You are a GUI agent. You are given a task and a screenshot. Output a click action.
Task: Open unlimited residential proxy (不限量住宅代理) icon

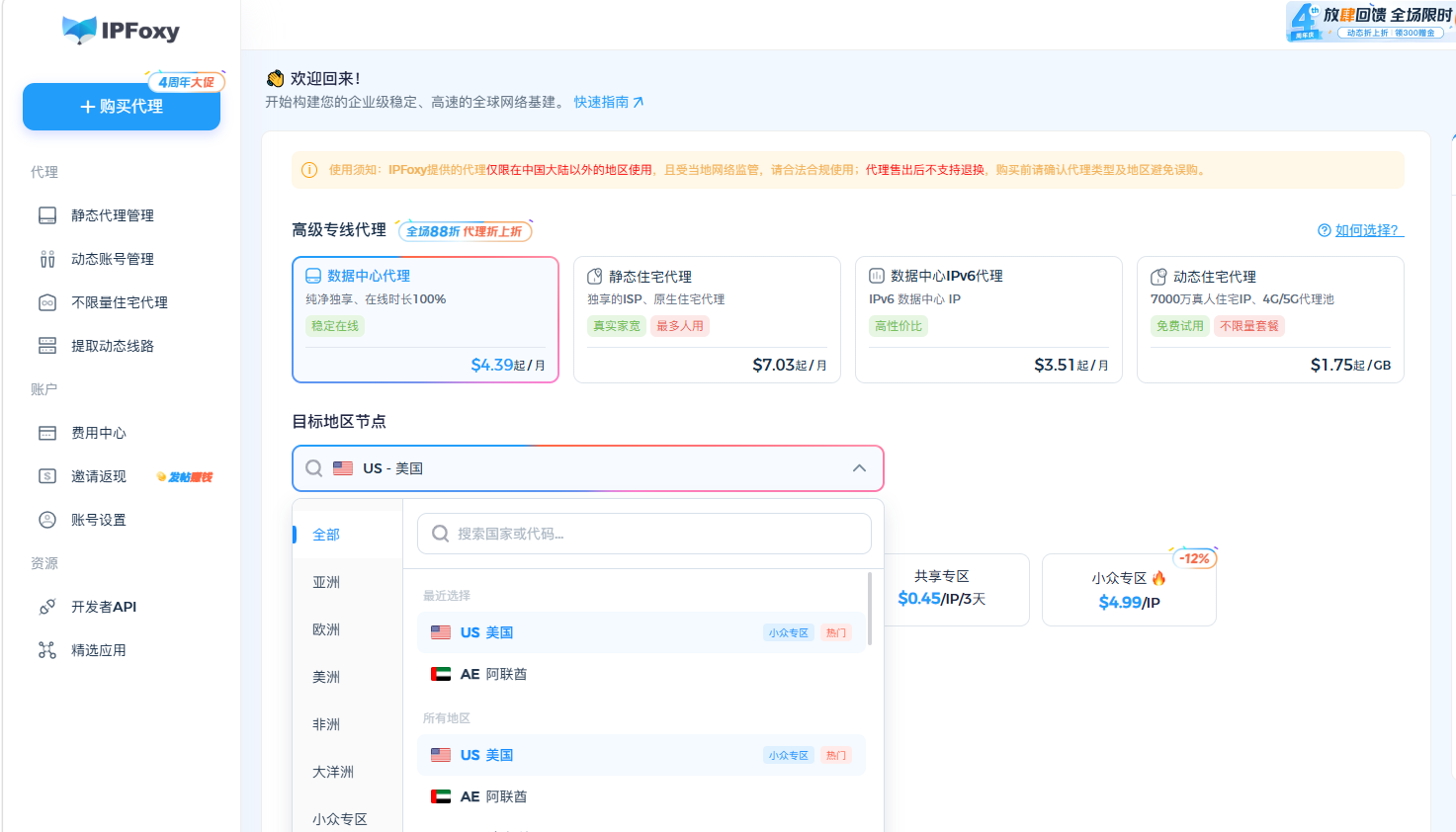47,302
